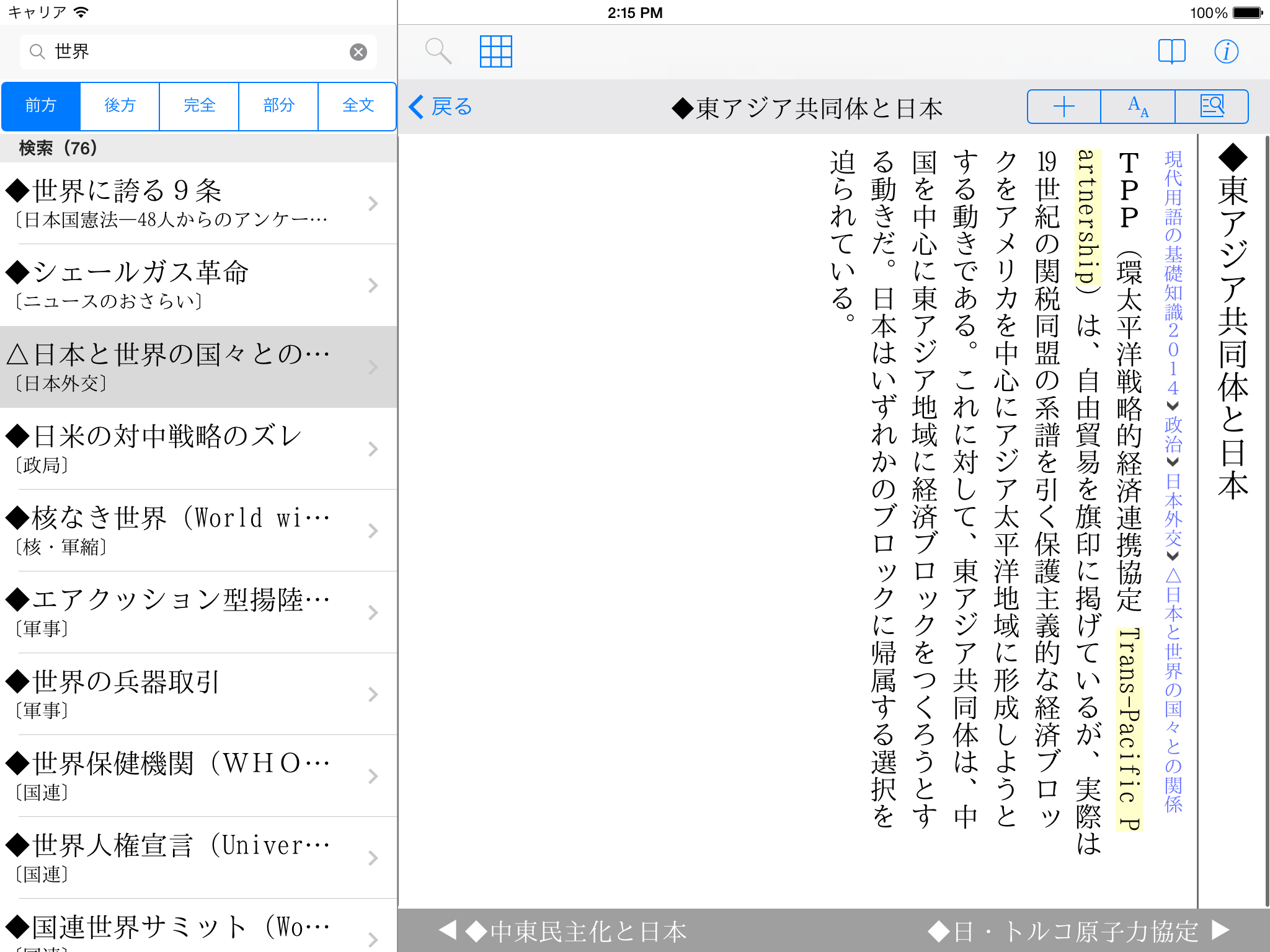Open the grid index view icon
Image resolution: width=1270 pixels, height=952 pixels.
495,51
